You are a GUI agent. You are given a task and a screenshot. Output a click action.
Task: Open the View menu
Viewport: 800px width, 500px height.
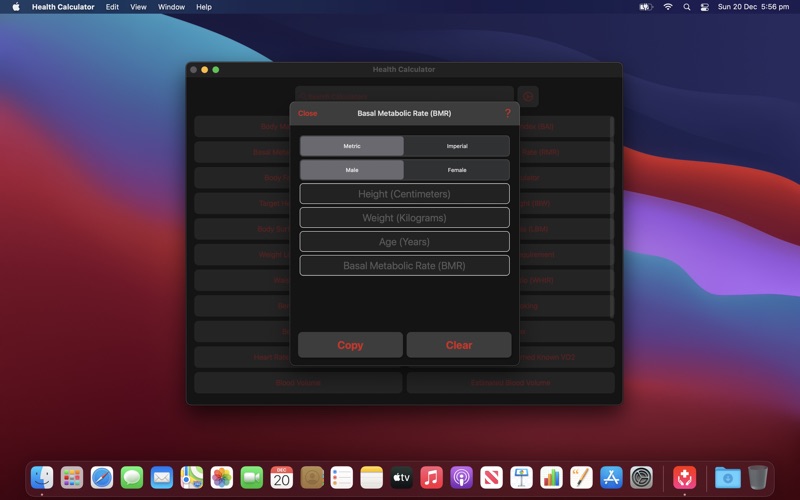coord(138,7)
